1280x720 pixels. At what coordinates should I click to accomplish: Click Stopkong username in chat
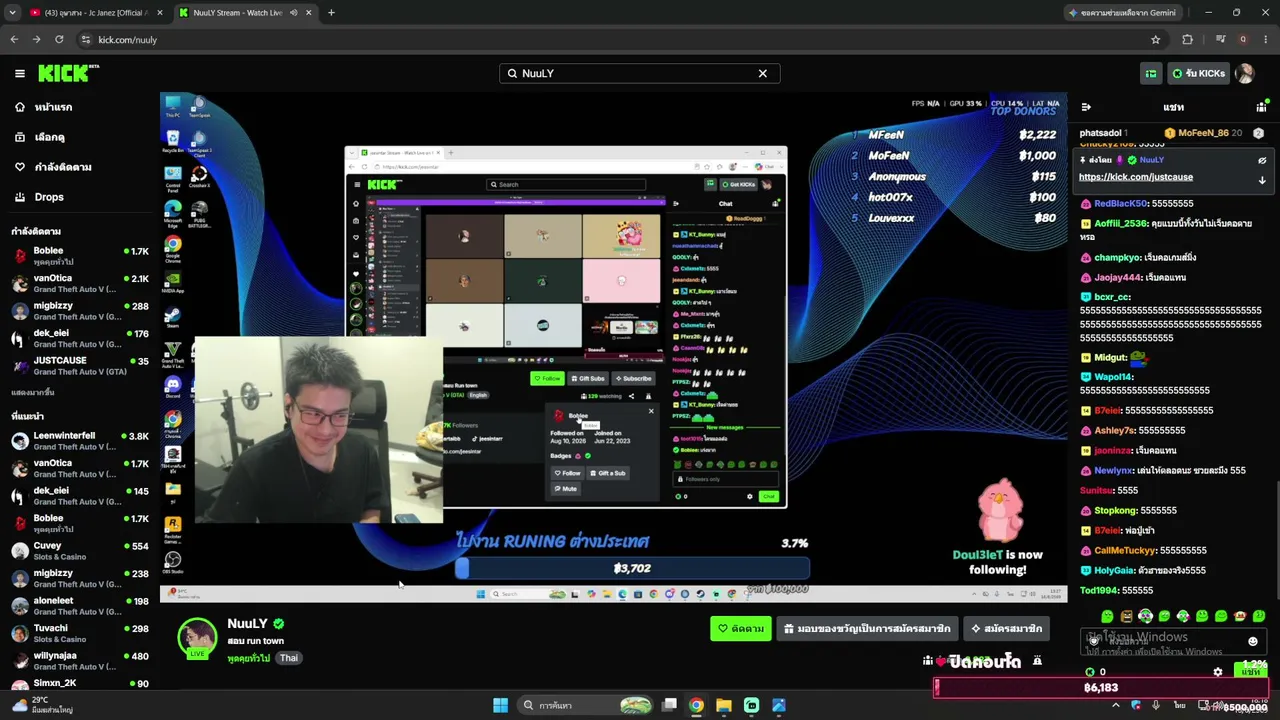[x=1116, y=511]
